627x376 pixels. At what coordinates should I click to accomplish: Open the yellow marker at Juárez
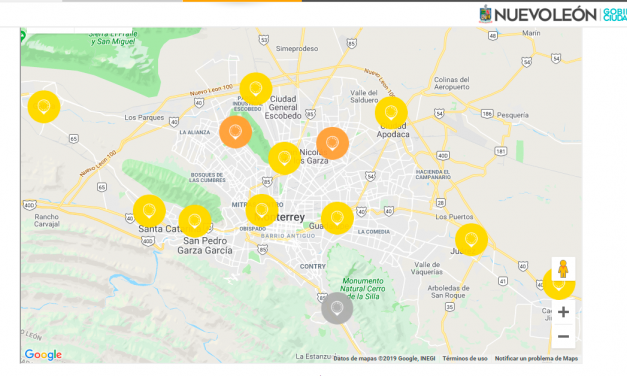[x=471, y=240]
